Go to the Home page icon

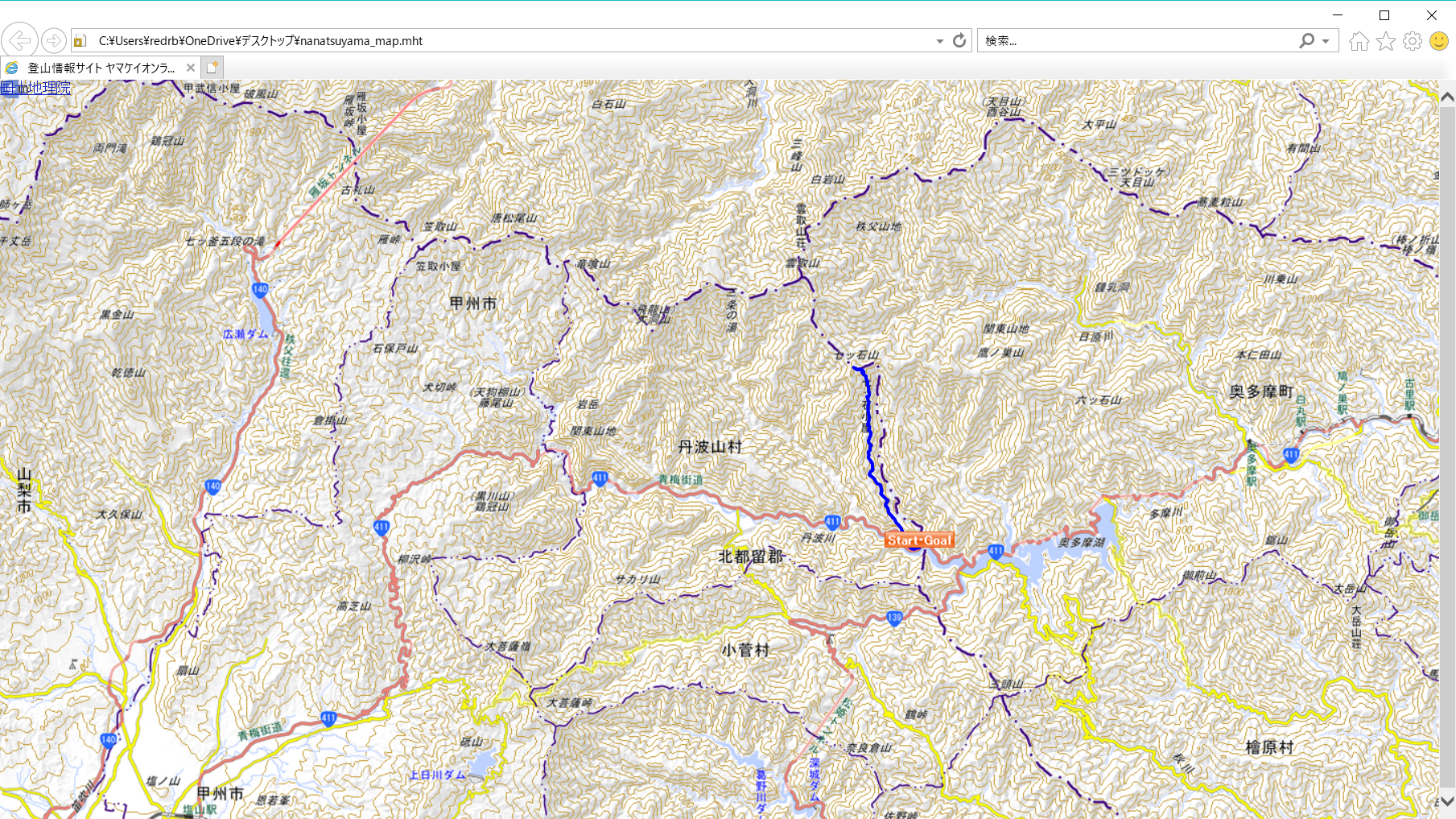(x=1359, y=41)
